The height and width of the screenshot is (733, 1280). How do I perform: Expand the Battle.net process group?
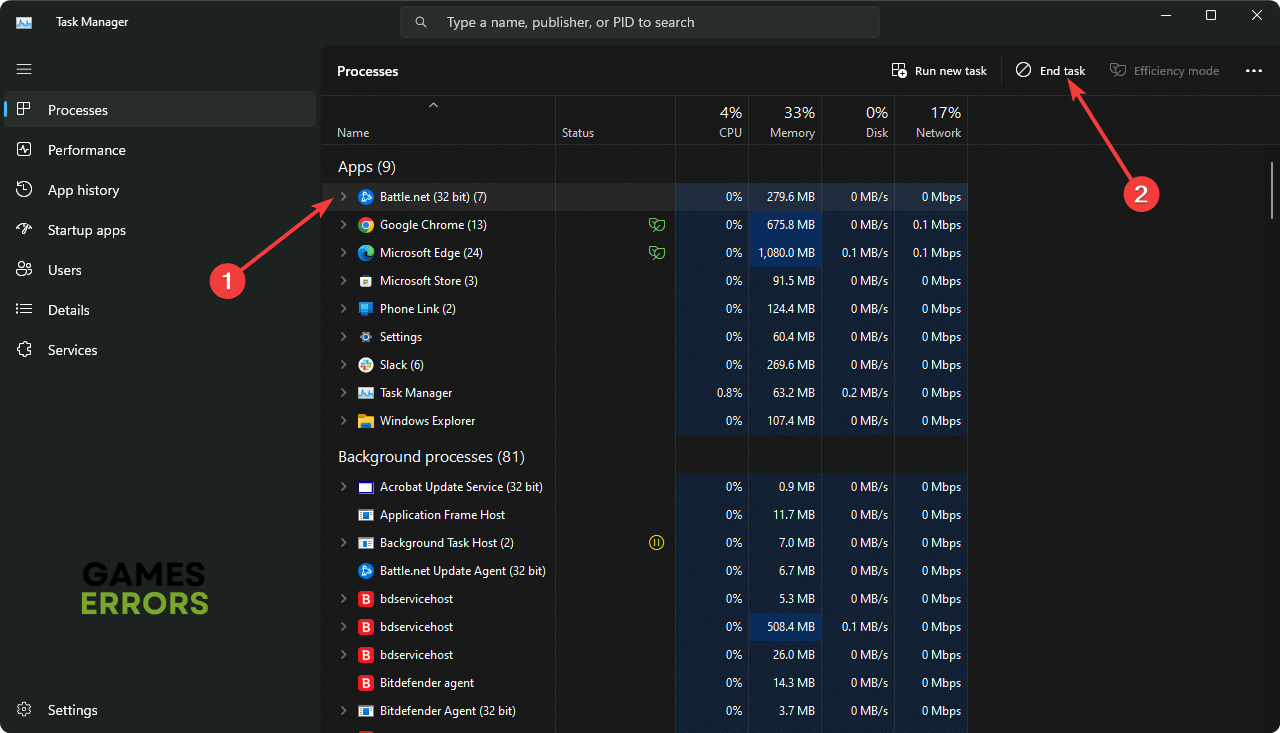(344, 197)
